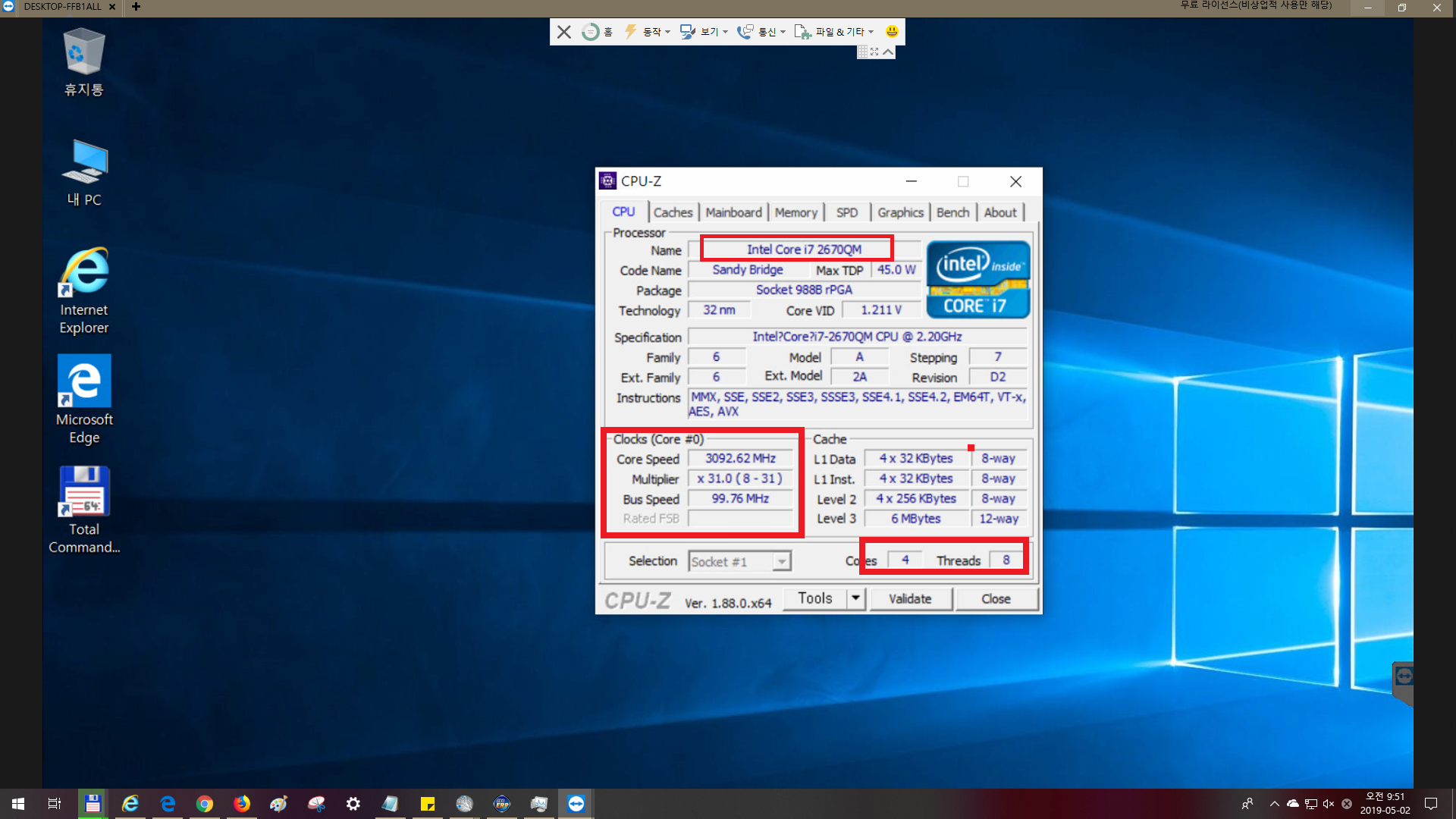Open the SPD tab in CPU-Z

point(847,213)
